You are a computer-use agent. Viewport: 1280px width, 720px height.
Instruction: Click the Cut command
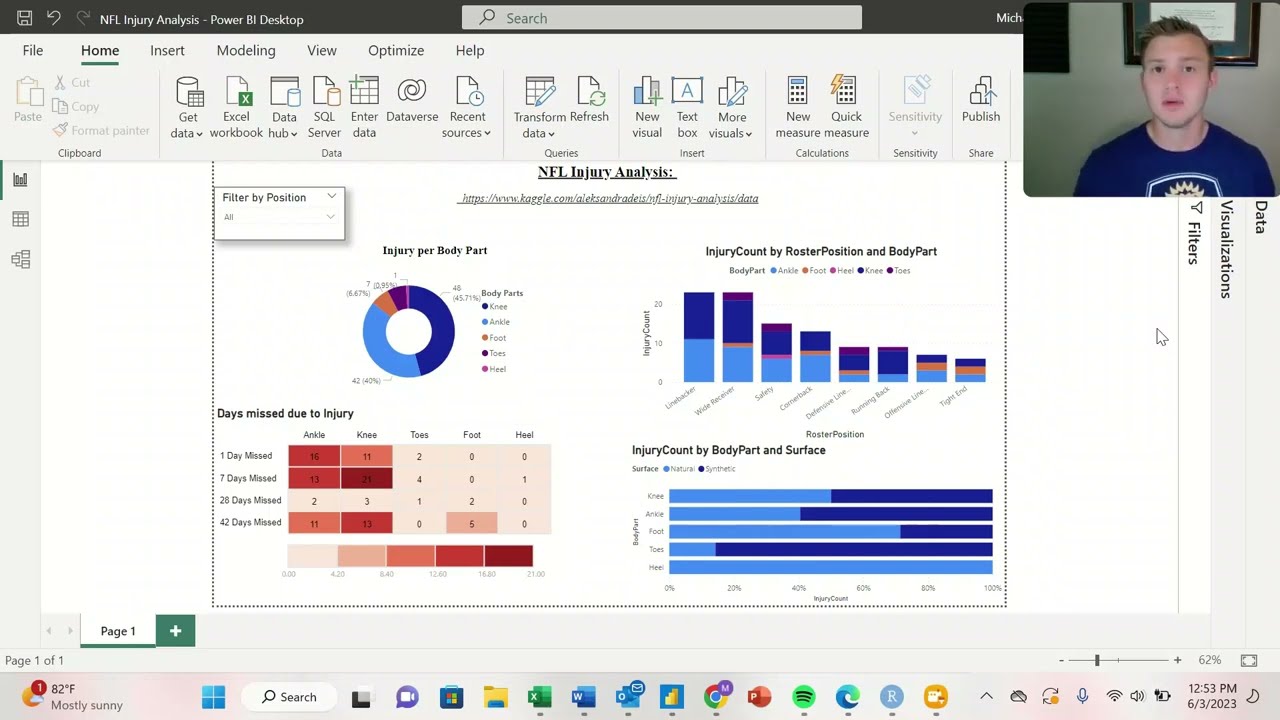[x=71, y=83]
